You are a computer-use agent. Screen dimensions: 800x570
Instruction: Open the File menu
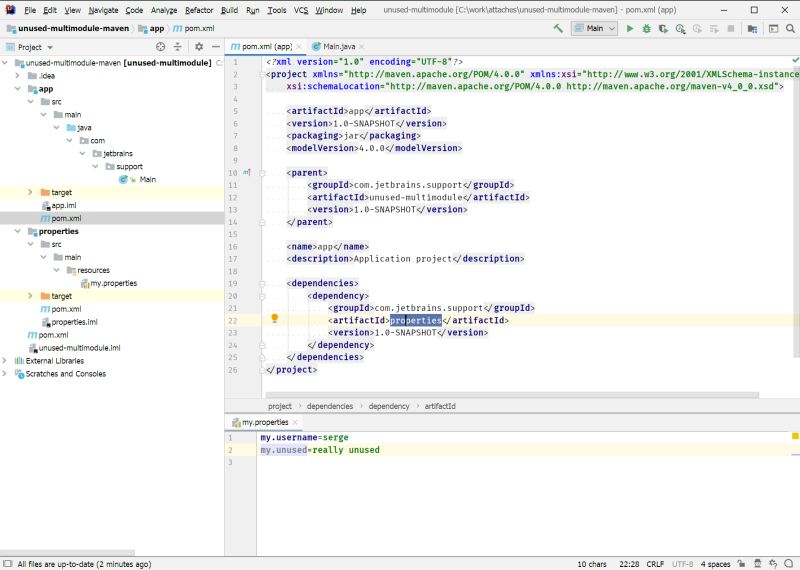tap(30, 10)
